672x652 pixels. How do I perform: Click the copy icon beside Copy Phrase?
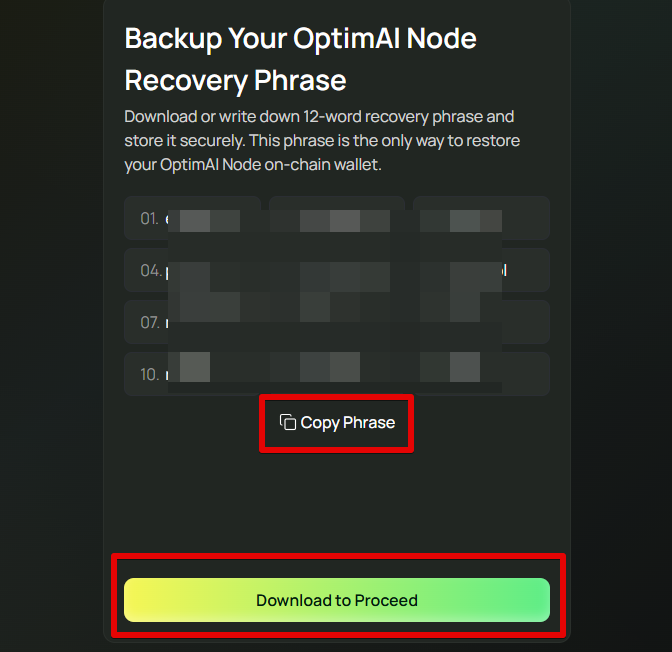pos(288,422)
